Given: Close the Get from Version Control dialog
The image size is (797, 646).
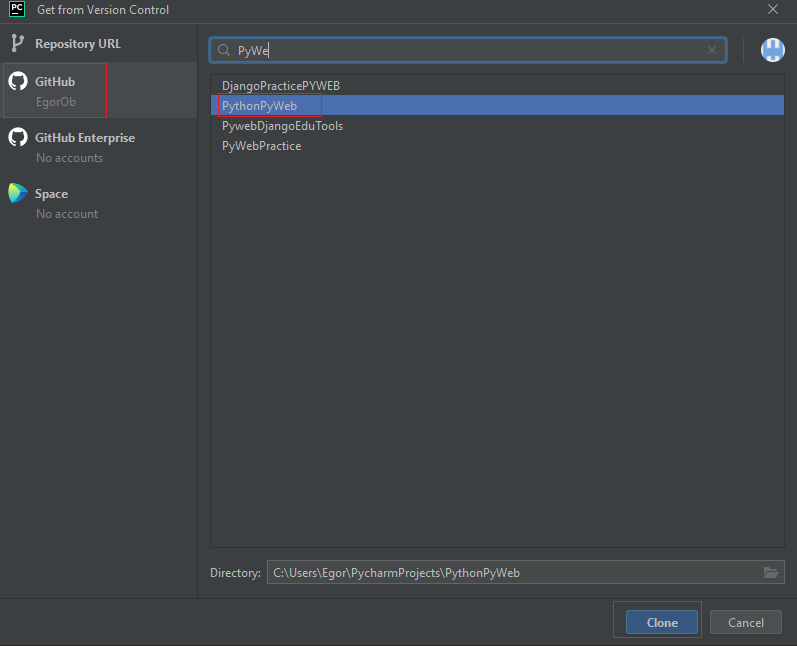Looking at the screenshot, I should pos(773,9).
